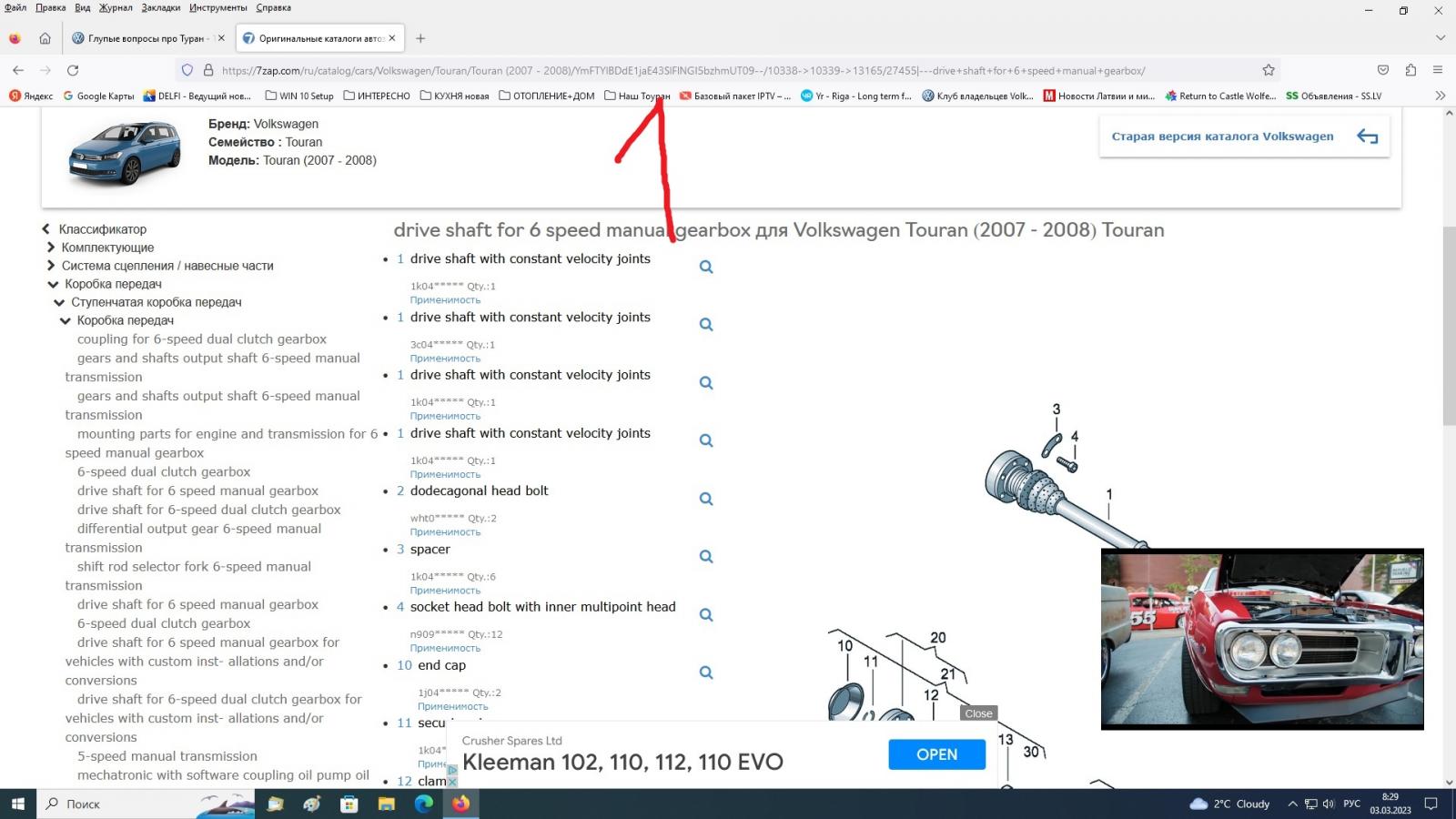Open the weather widget showing 2°C Cloudy
Screen dimensions: 1456x819
[x=1230, y=804]
